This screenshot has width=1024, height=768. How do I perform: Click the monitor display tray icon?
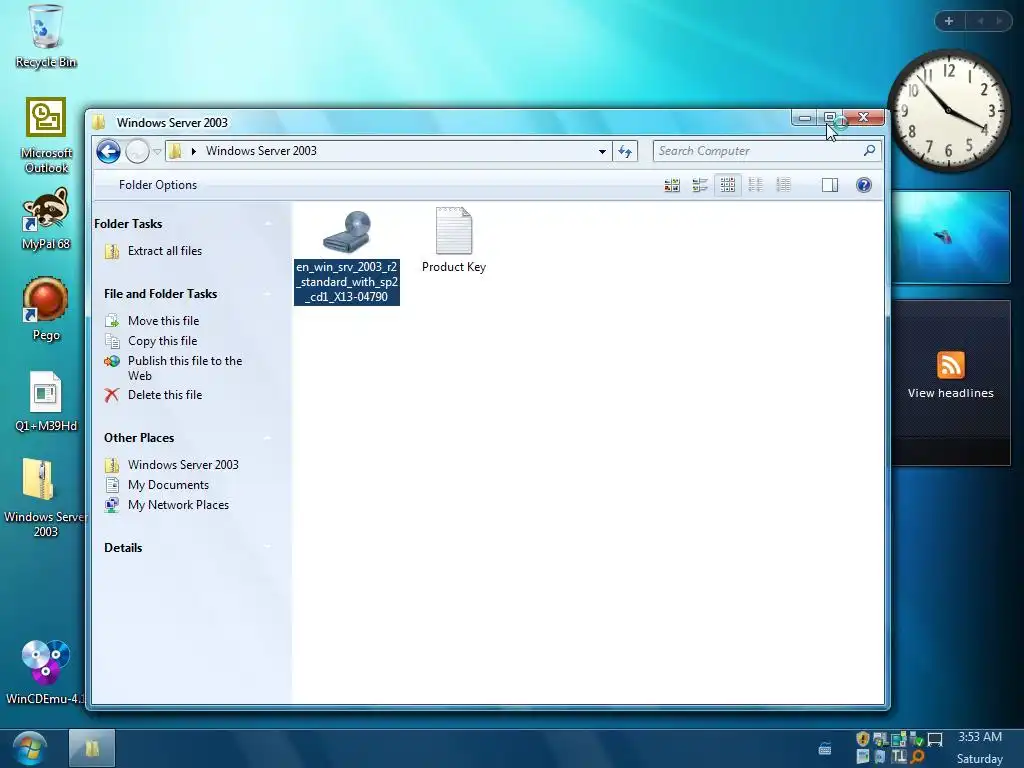point(935,739)
